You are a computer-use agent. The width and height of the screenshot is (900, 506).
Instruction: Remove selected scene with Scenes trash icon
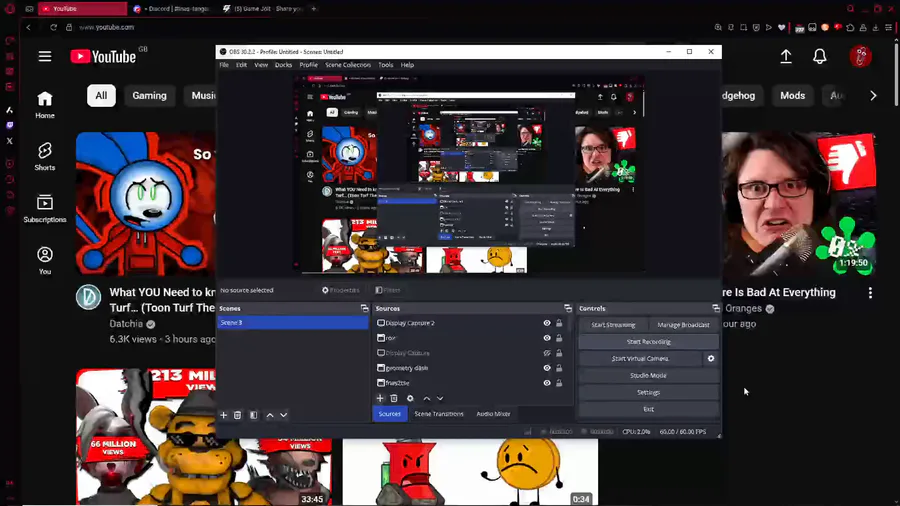(238, 415)
